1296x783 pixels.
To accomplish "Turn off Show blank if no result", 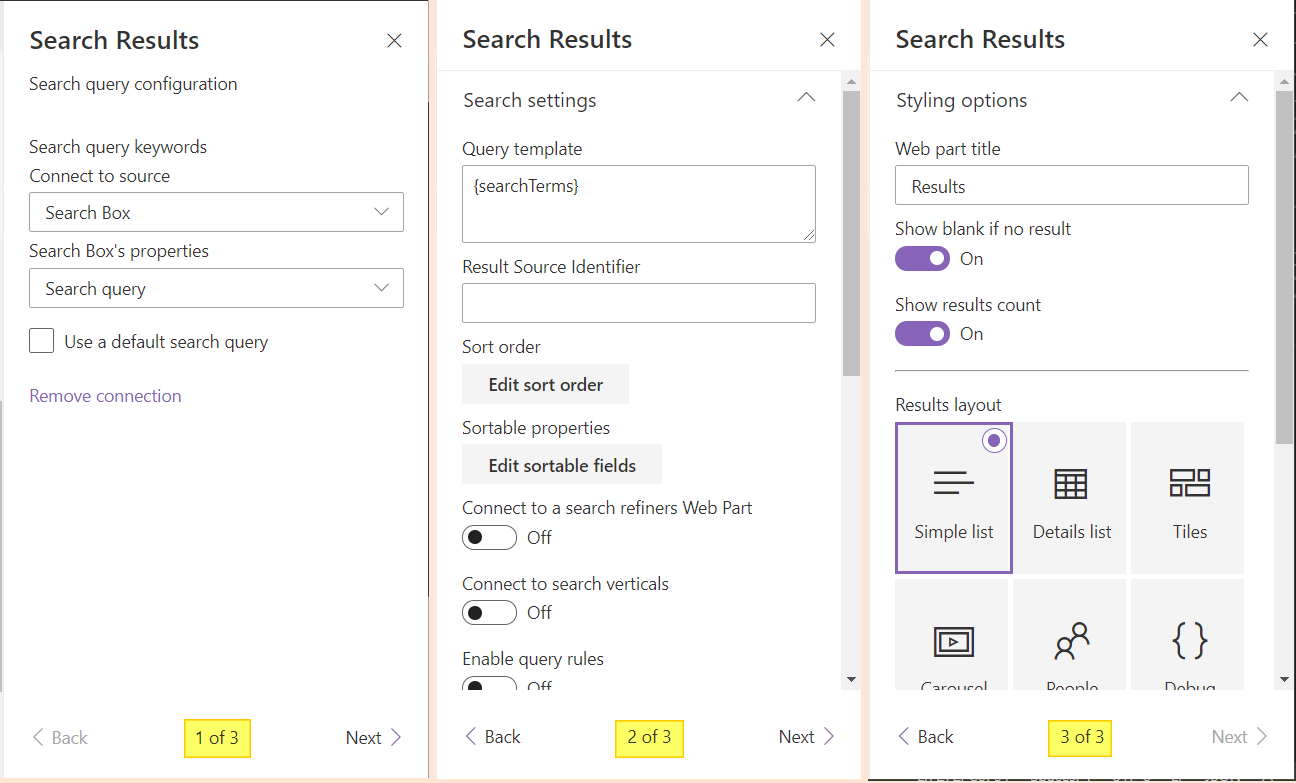I will 922,258.
